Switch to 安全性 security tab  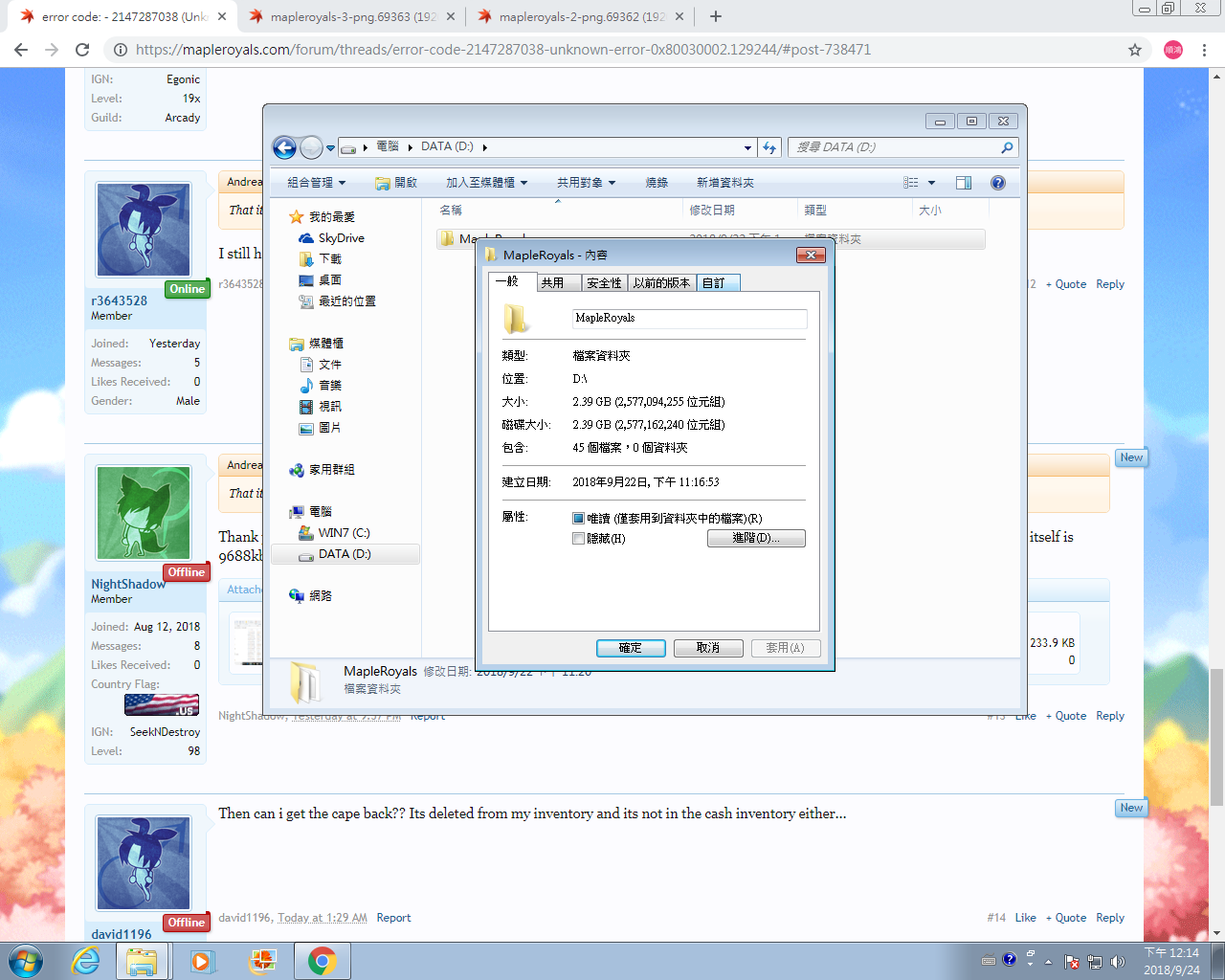605,283
